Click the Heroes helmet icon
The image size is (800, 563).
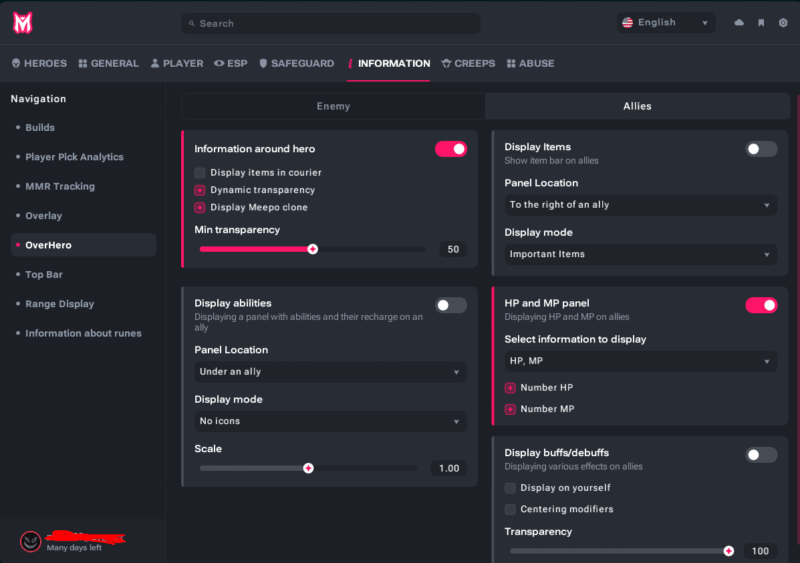[x=16, y=63]
